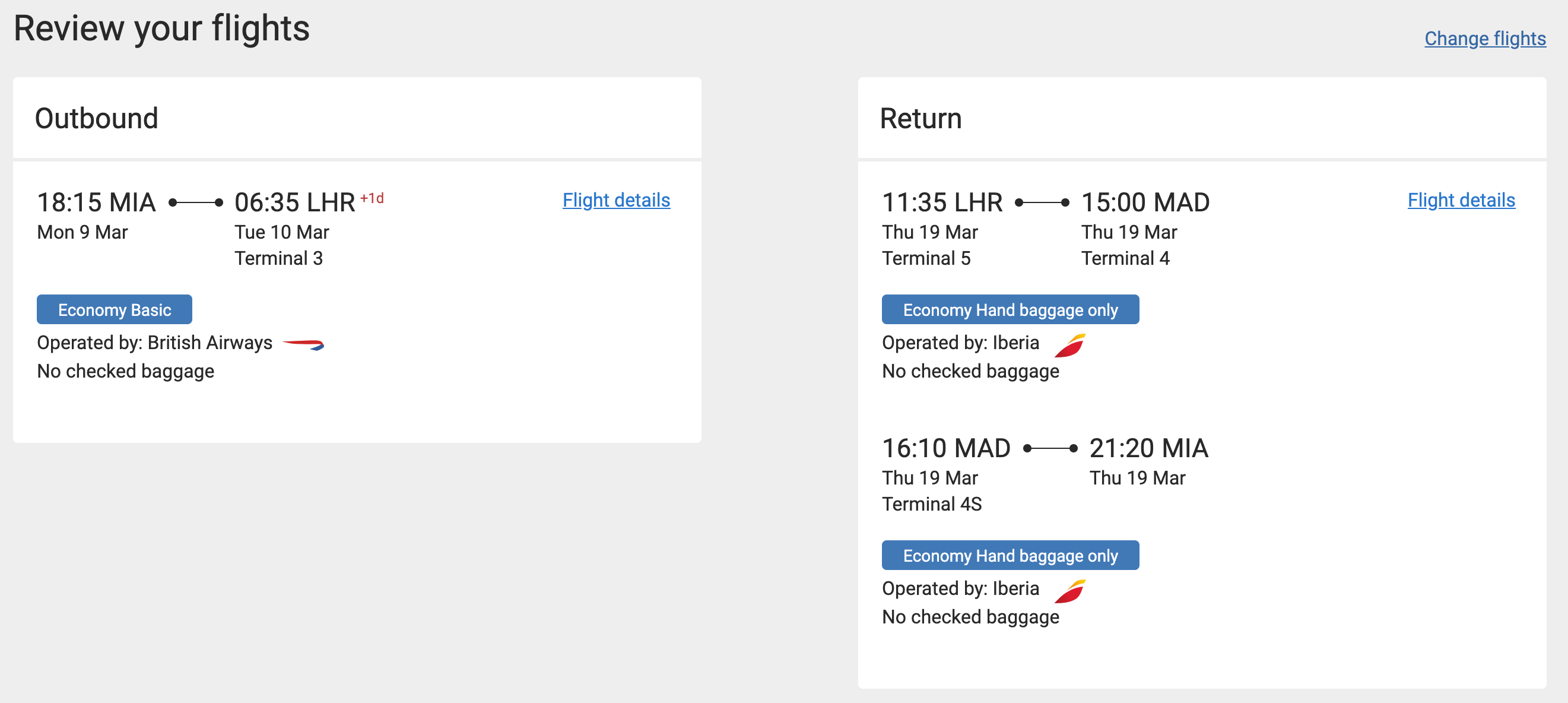
Task: Click the Economy Hand baggage only badge for LHR–MAD
Action: pyautogui.click(x=1010, y=309)
